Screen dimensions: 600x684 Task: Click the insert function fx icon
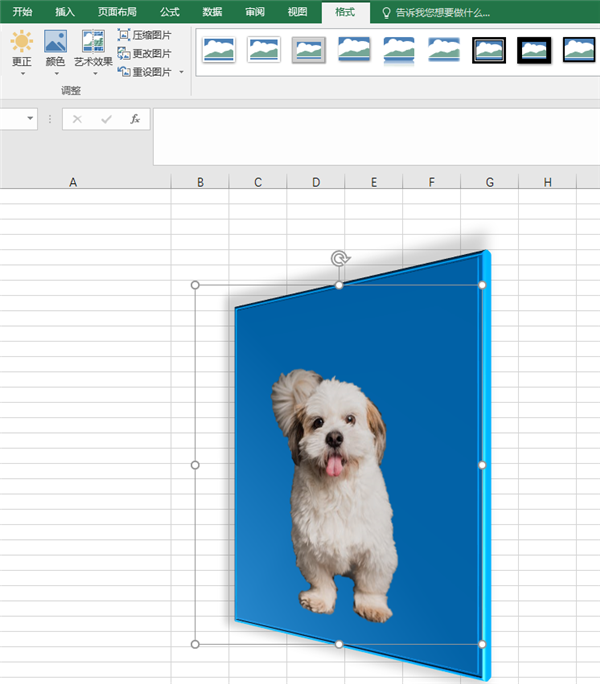pos(135,119)
